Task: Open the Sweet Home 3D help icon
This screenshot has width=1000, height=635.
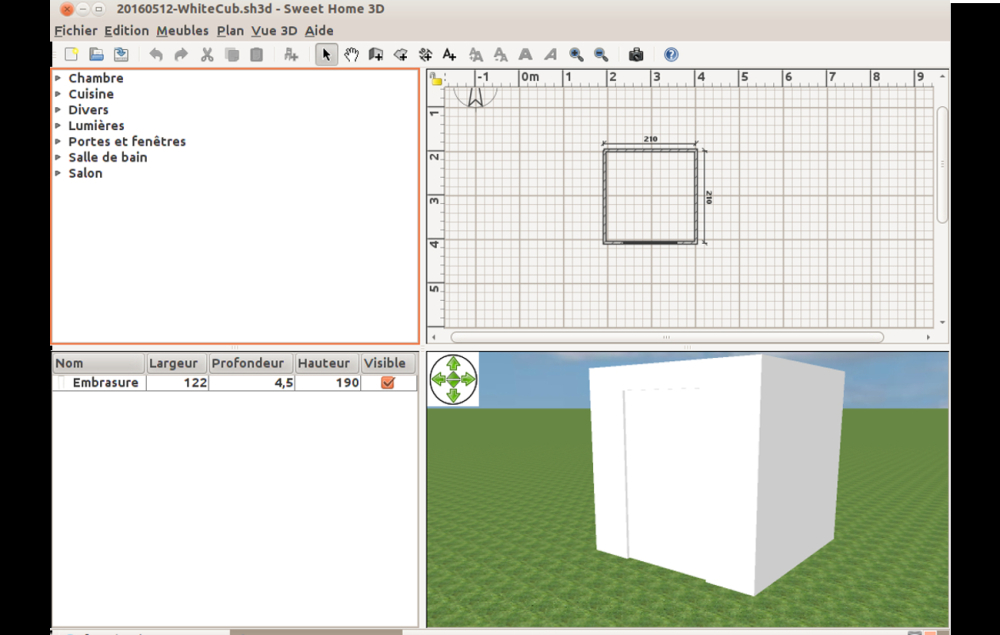Action: (671, 55)
